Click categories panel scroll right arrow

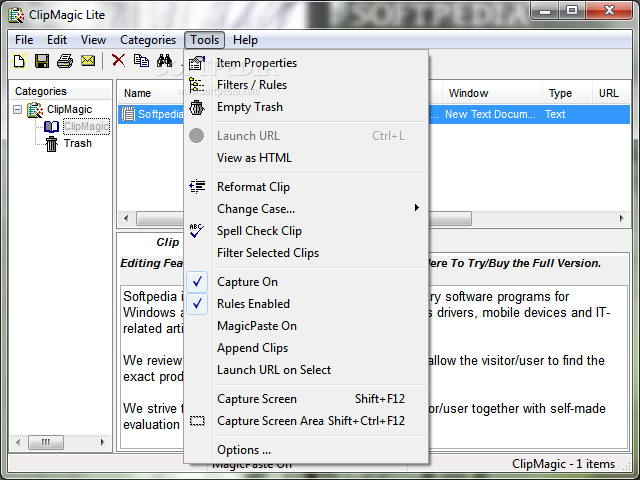tap(102, 442)
